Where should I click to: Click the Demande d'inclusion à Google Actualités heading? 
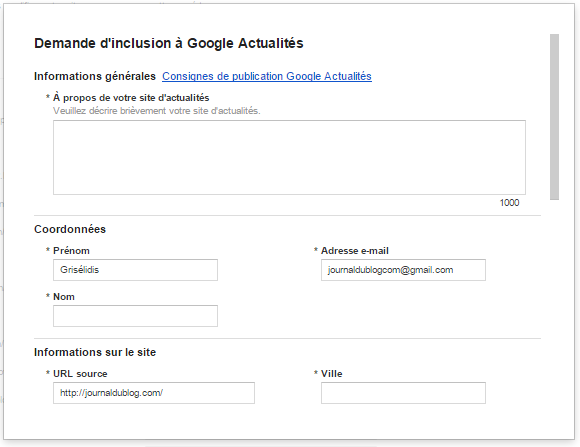pyautogui.click(x=169, y=43)
